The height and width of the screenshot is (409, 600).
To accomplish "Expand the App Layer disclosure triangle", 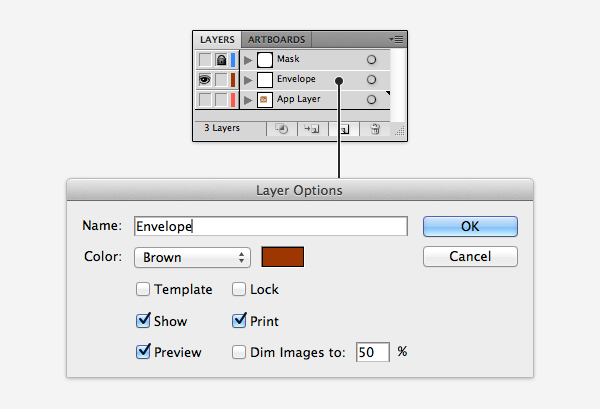I will [x=248, y=100].
